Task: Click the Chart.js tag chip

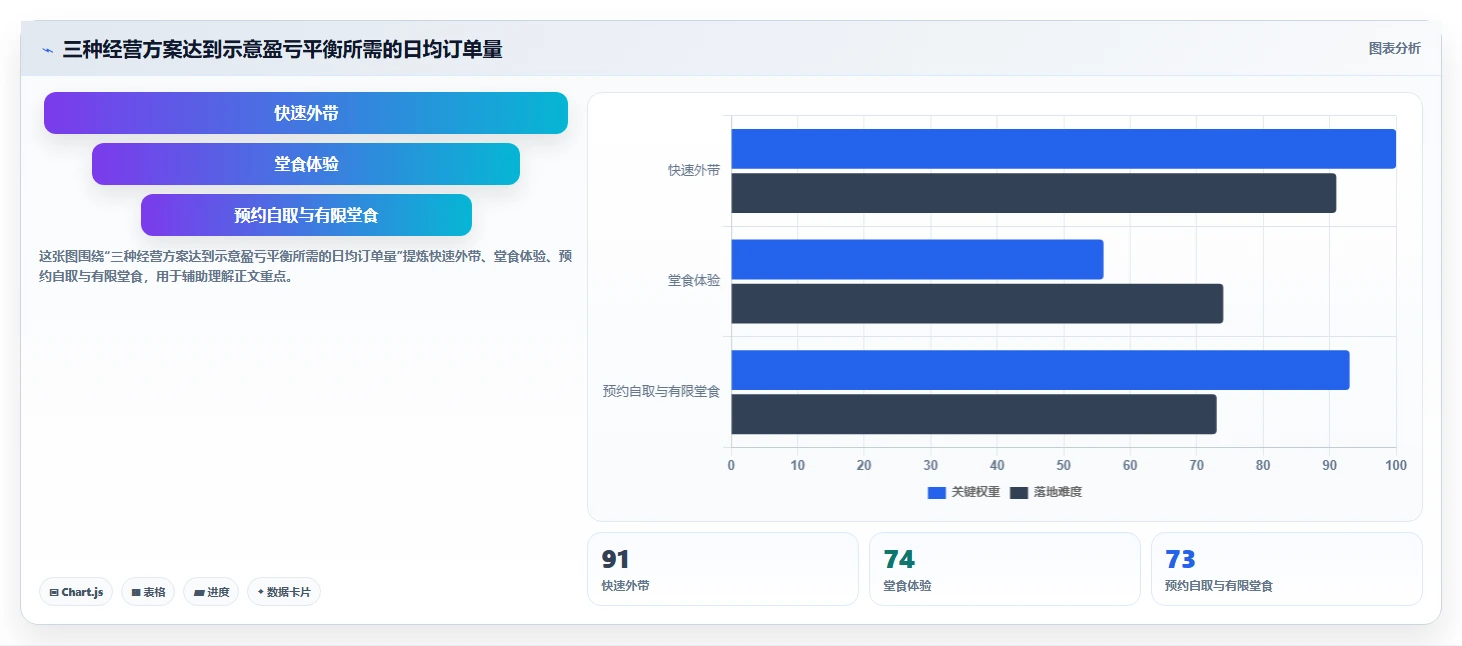Action: click(76, 592)
